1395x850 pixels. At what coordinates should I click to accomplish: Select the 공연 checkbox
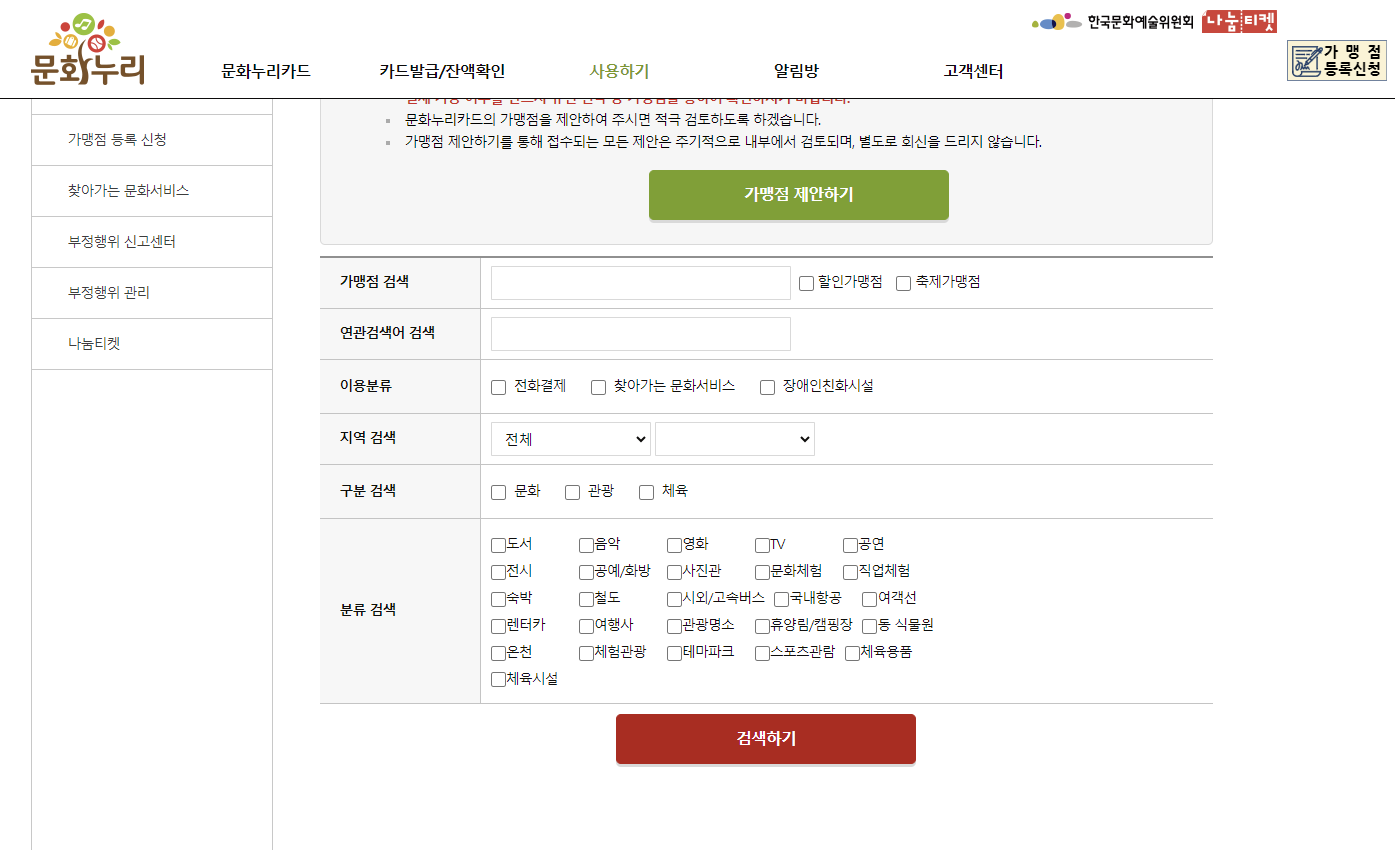click(850, 546)
